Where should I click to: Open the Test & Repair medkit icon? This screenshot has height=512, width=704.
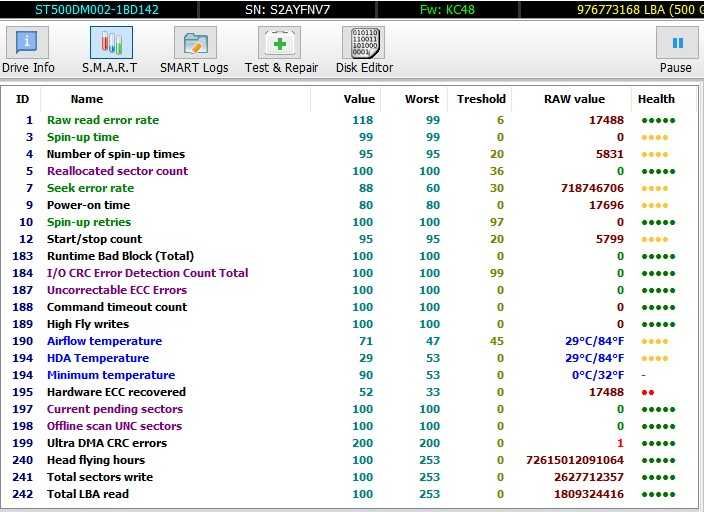[279, 42]
